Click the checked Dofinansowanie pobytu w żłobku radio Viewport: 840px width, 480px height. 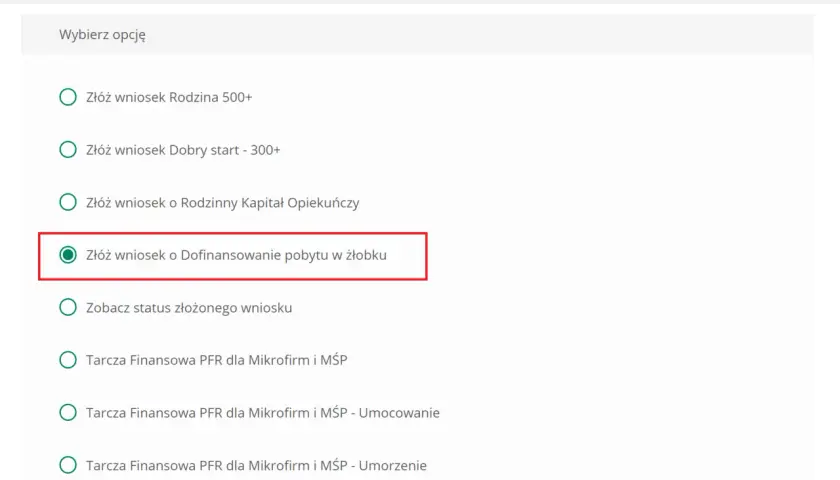[x=68, y=255]
